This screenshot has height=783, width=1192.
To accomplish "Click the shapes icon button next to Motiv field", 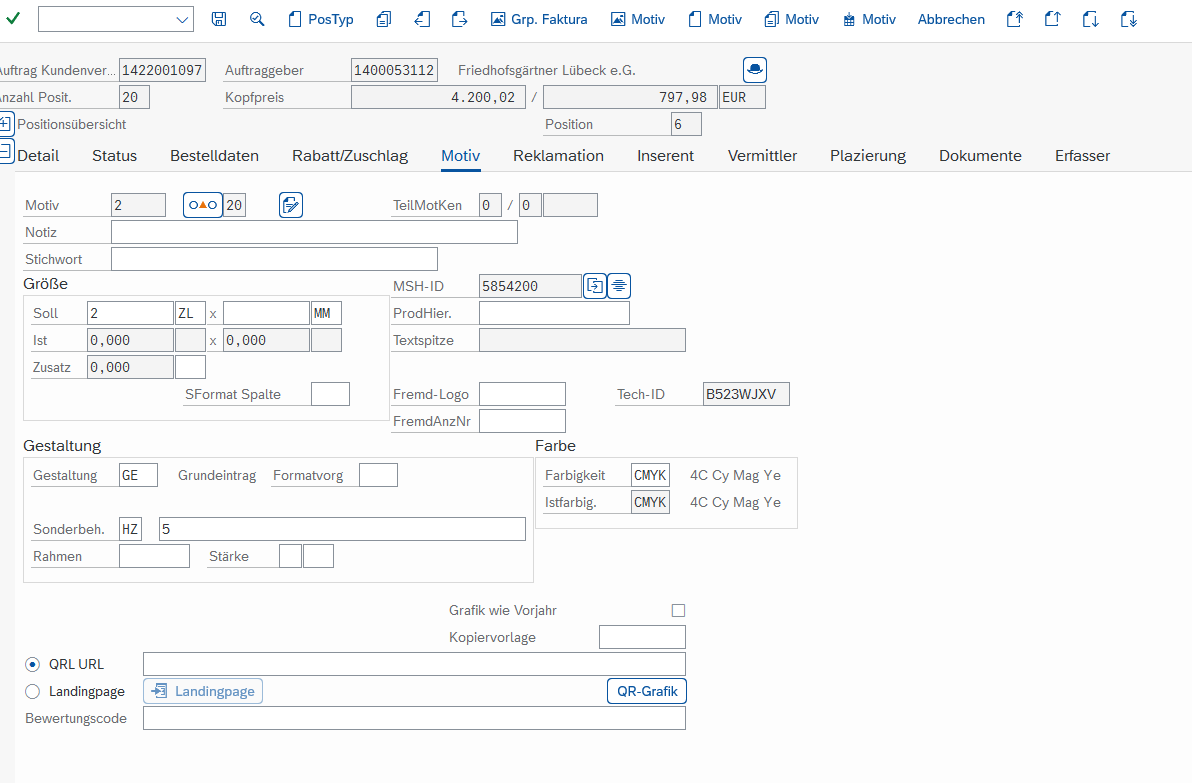I will 203,205.
